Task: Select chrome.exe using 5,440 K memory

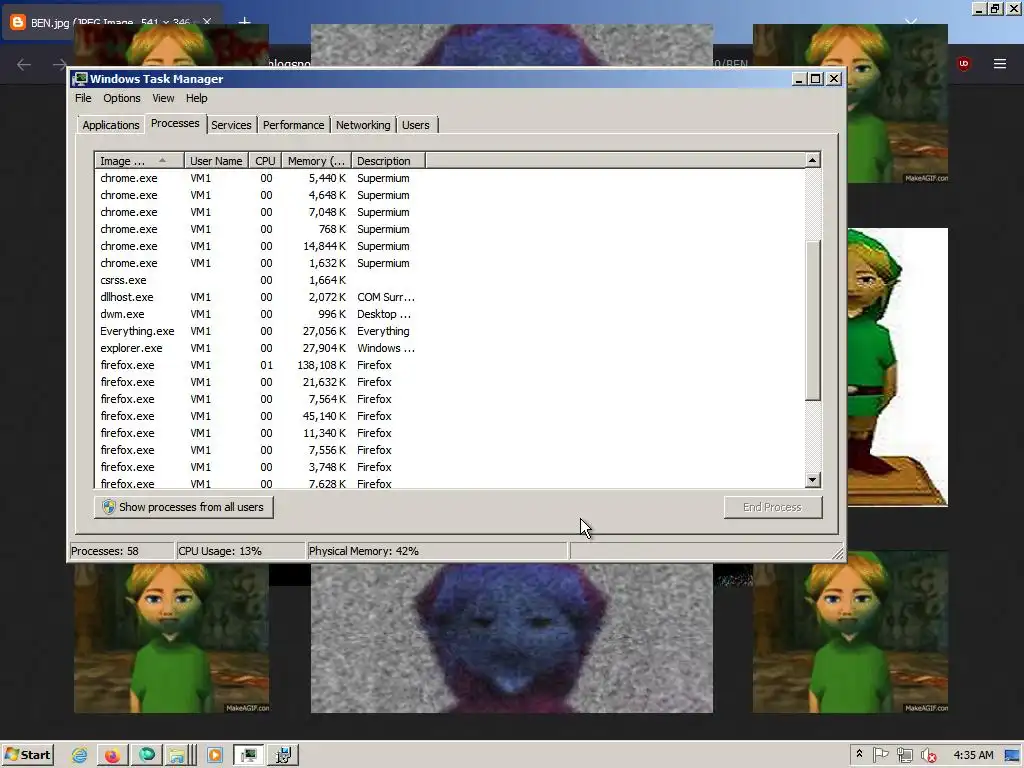Action: coord(449,178)
